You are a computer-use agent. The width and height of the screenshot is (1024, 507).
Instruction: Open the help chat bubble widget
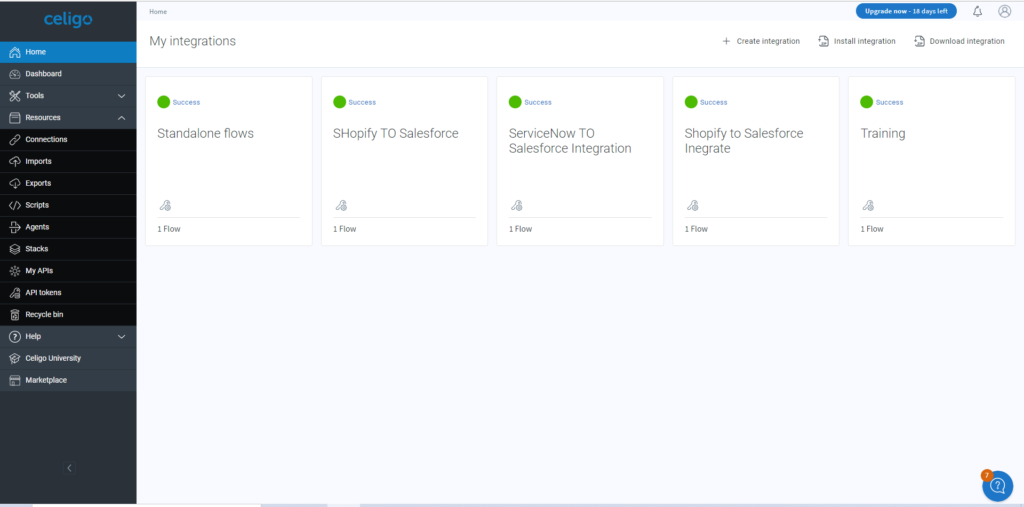click(x=997, y=485)
